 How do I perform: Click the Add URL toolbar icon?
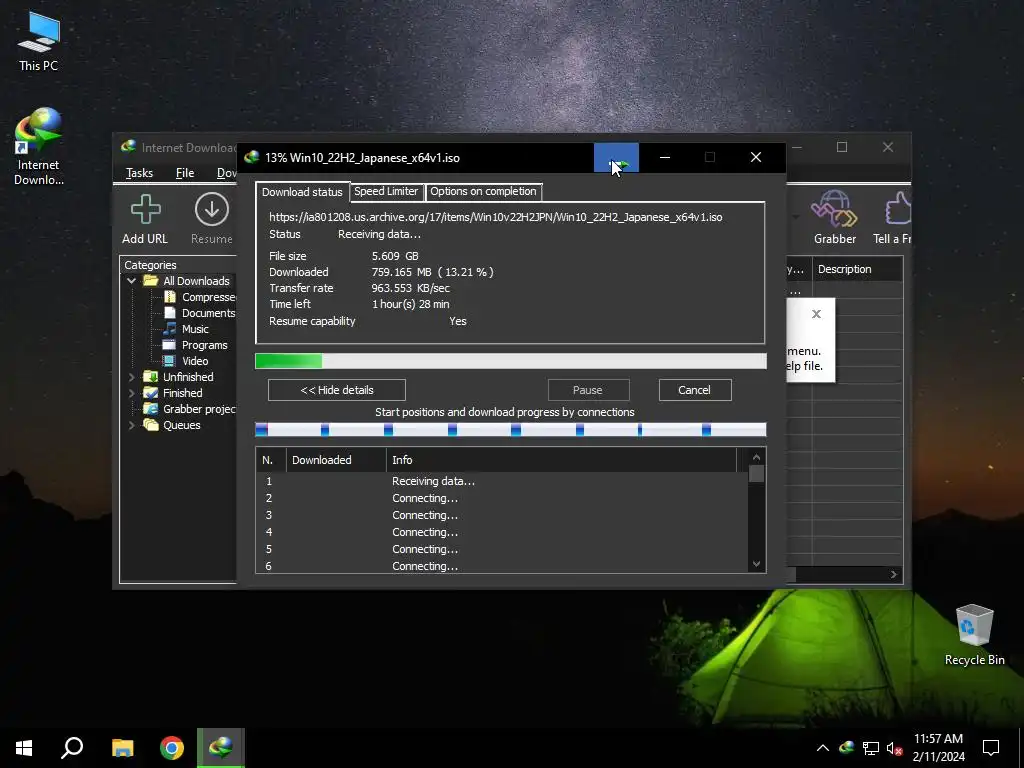click(x=145, y=210)
